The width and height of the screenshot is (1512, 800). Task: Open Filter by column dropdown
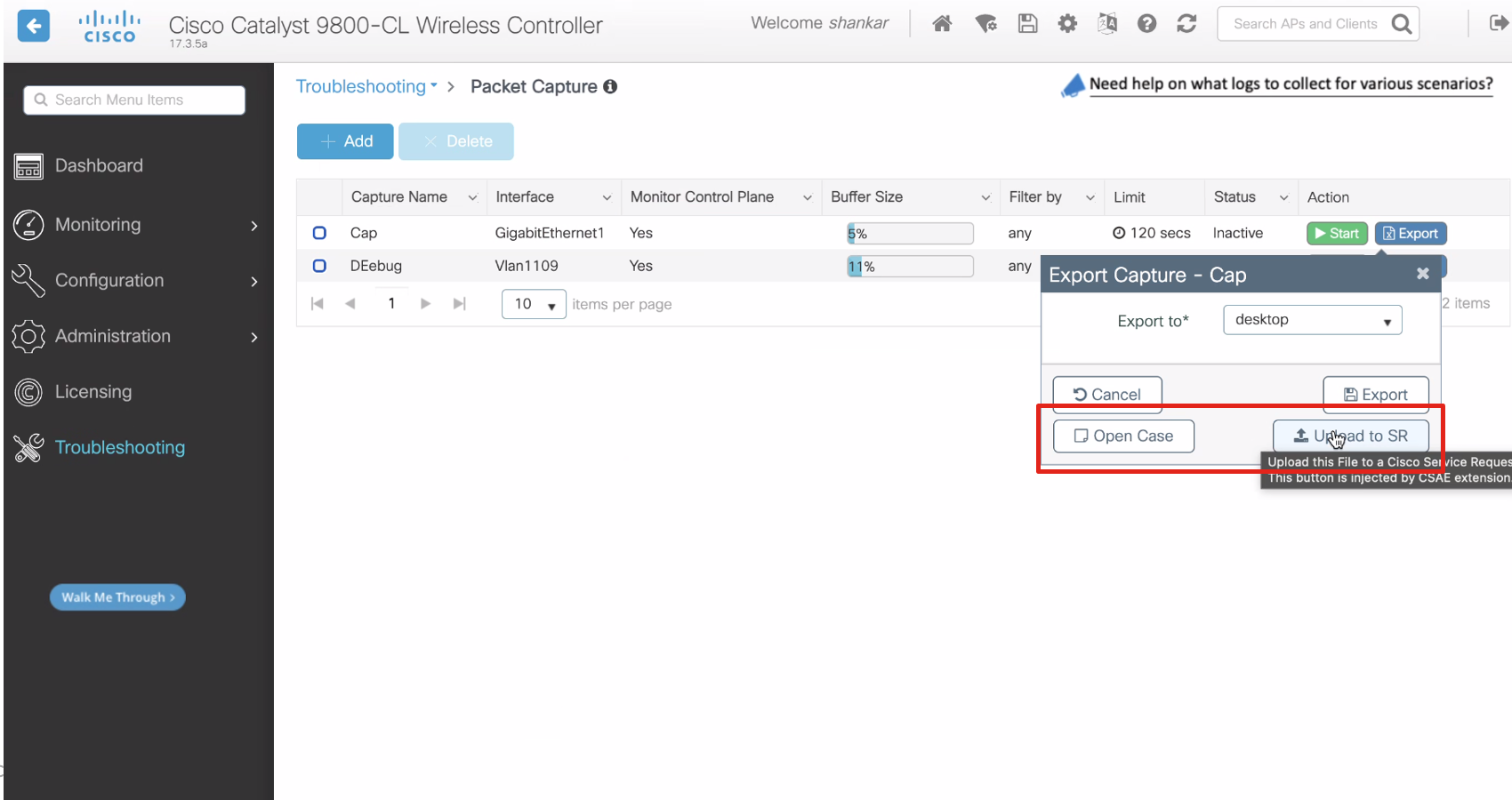pos(1090,198)
